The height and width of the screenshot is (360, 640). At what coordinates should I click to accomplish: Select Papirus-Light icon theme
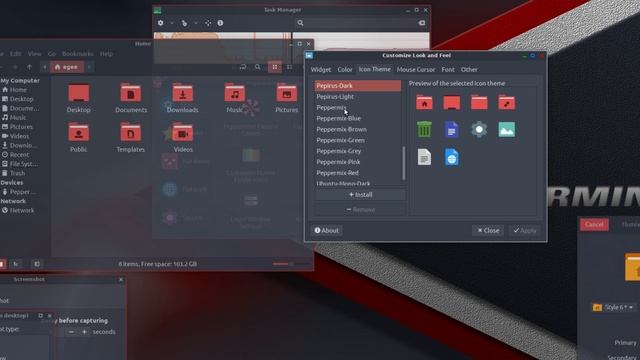[x=358, y=97]
